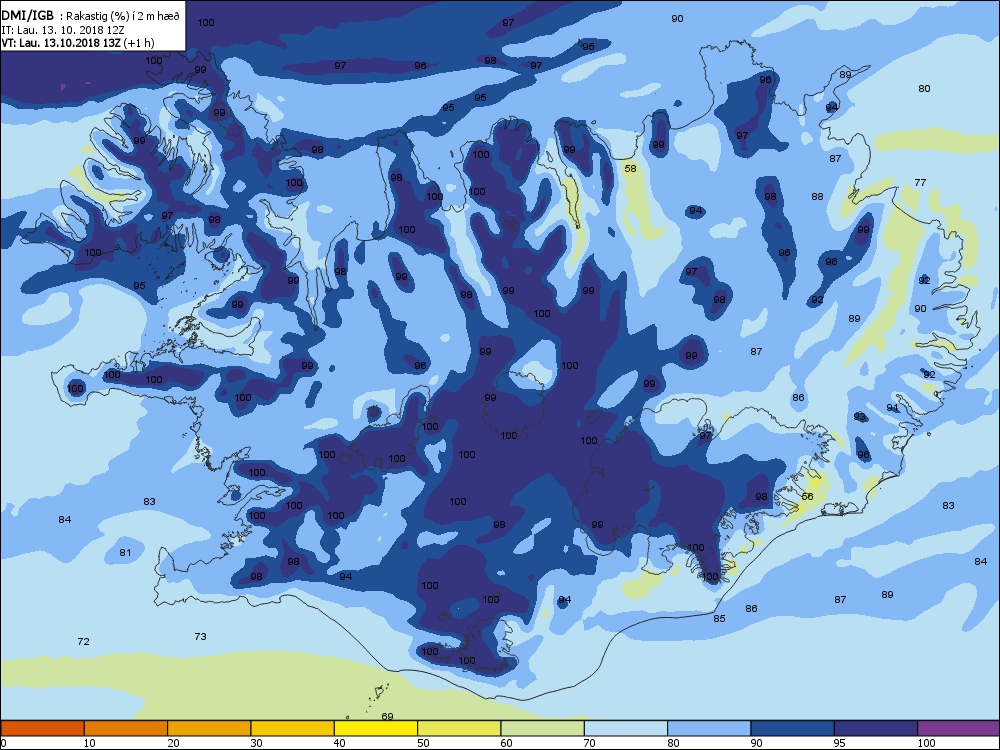Click the humidity value 73 over the ocean

[x=200, y=636]
